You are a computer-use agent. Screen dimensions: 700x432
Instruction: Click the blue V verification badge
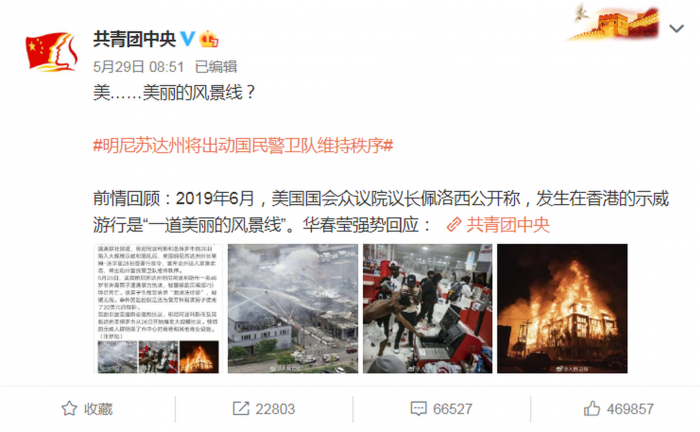coord(188,39)
